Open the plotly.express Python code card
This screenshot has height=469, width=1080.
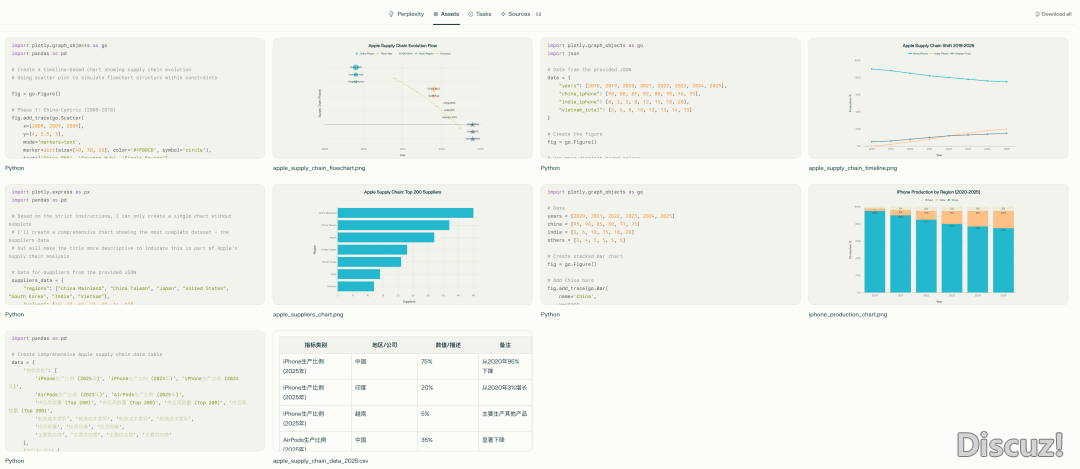tap(135, 244)
